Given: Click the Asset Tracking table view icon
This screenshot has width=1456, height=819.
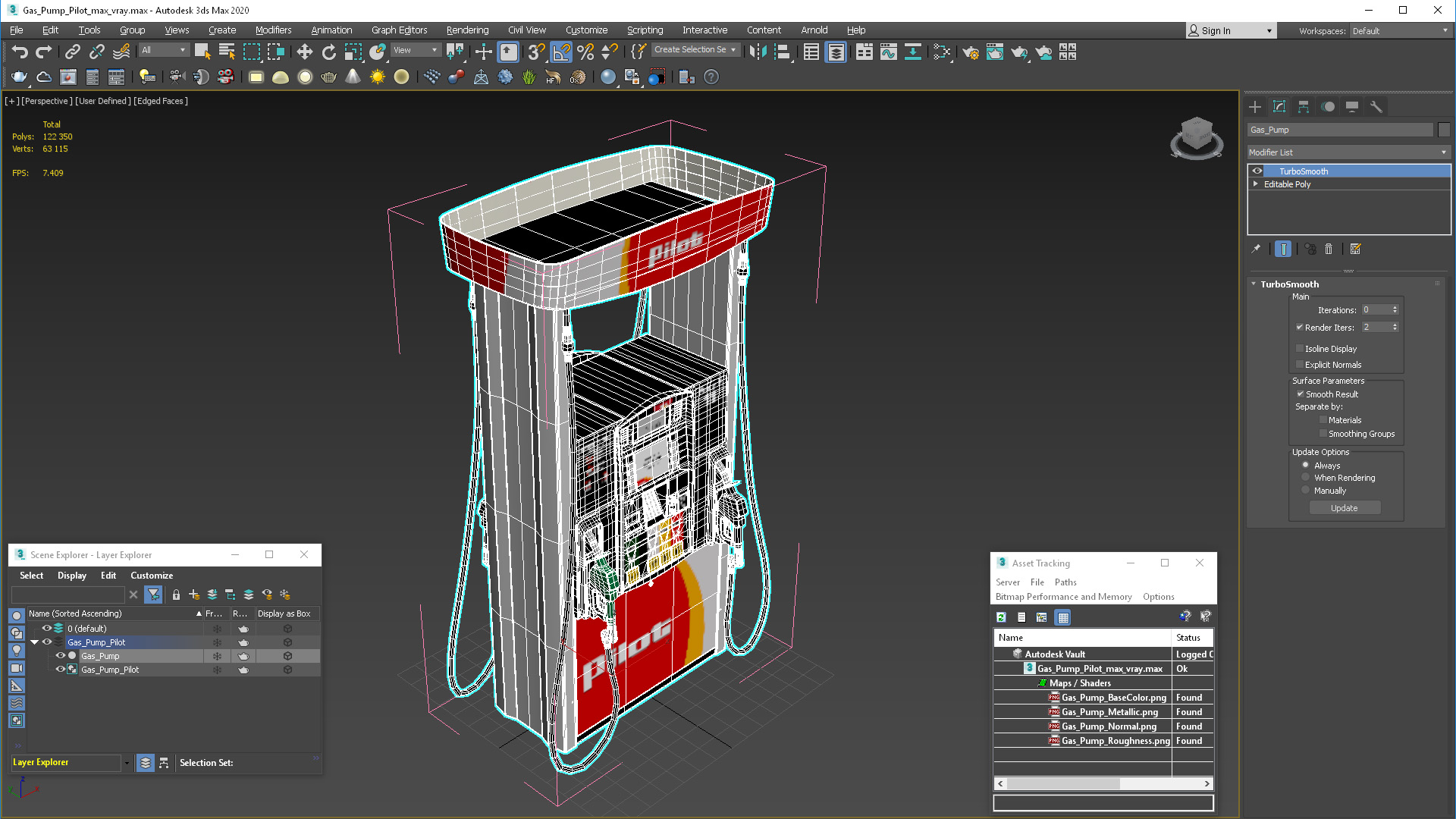Looking at the screenshot, I should (1063, 617).
